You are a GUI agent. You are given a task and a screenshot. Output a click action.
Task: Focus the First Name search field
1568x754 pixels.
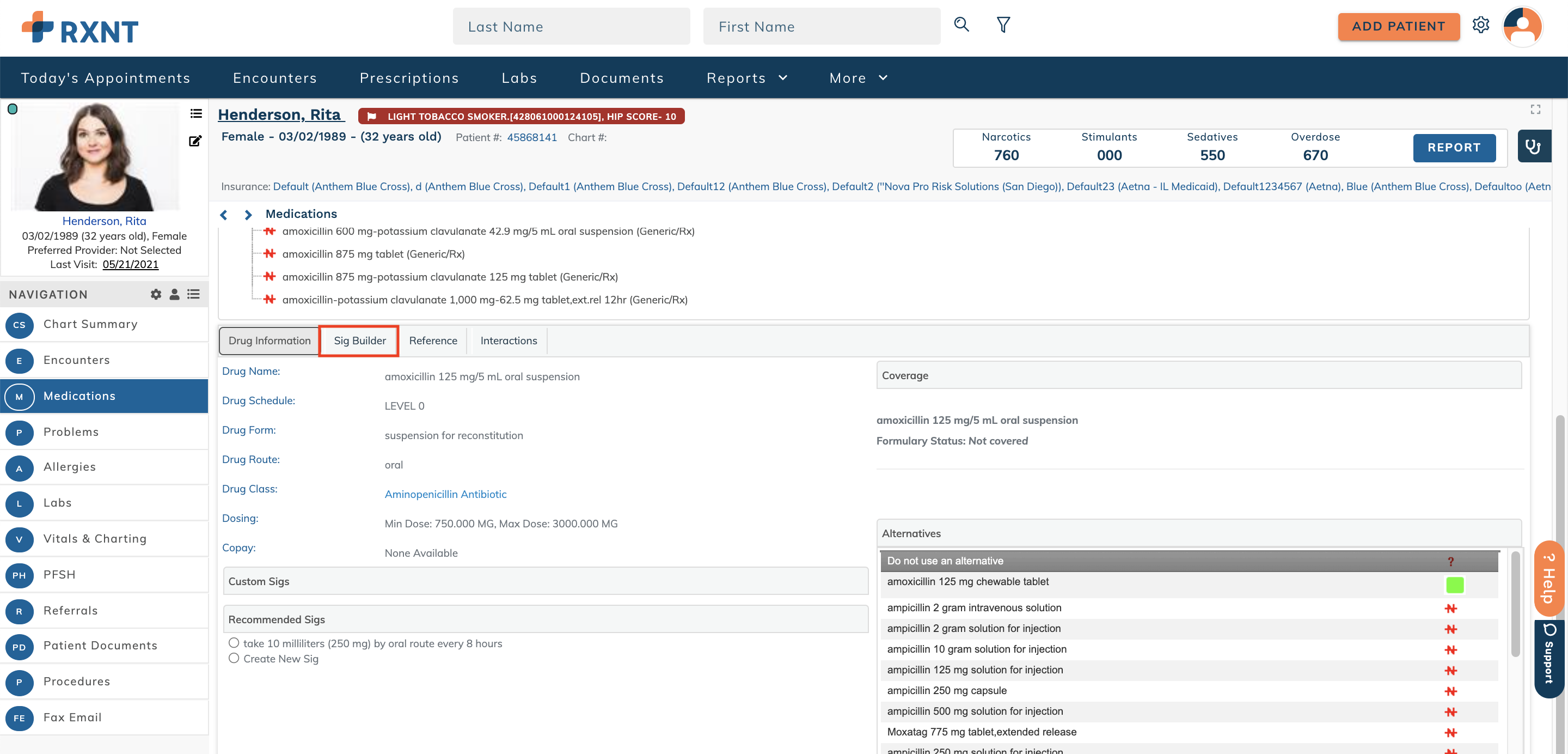coord(821,26)
